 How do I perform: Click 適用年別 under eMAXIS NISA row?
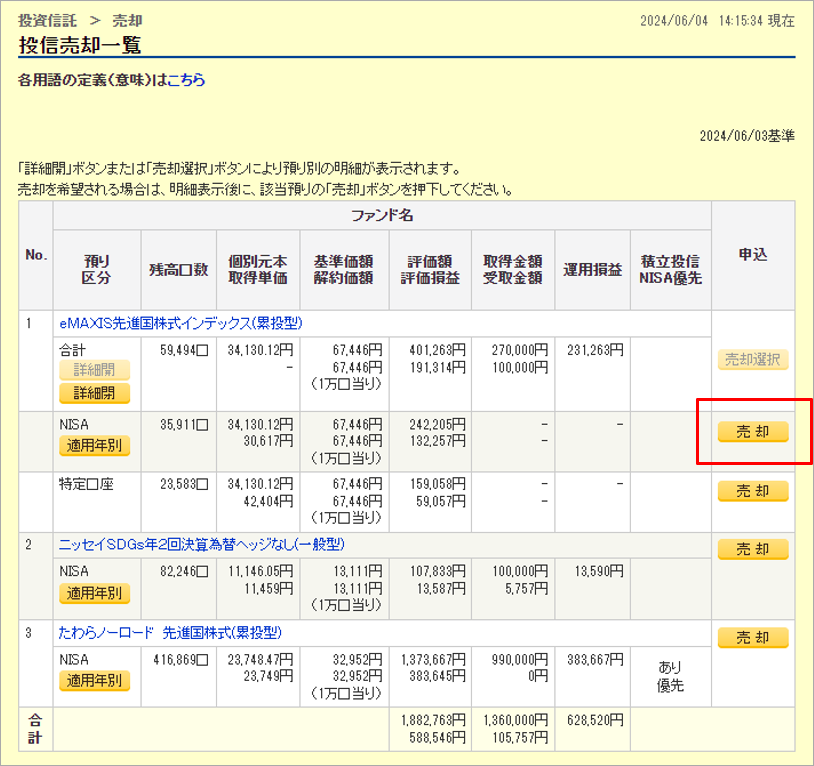pos(94,446)
